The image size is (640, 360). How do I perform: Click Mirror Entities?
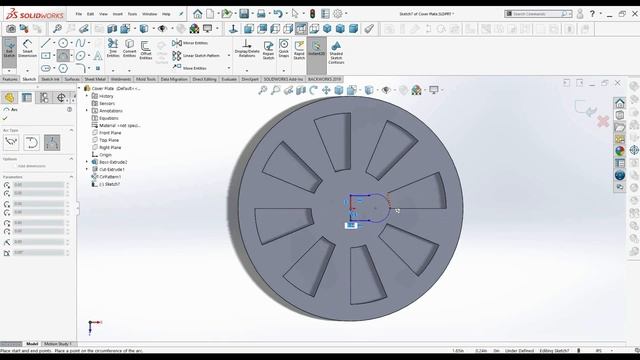[x=190, y=43]
